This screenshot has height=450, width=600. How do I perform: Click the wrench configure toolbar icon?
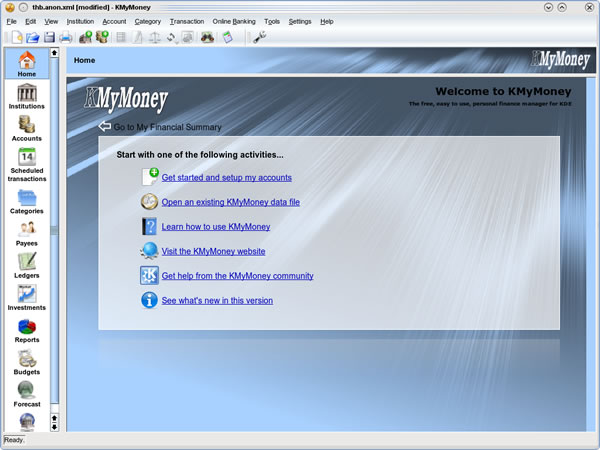(x=259, y=37)
